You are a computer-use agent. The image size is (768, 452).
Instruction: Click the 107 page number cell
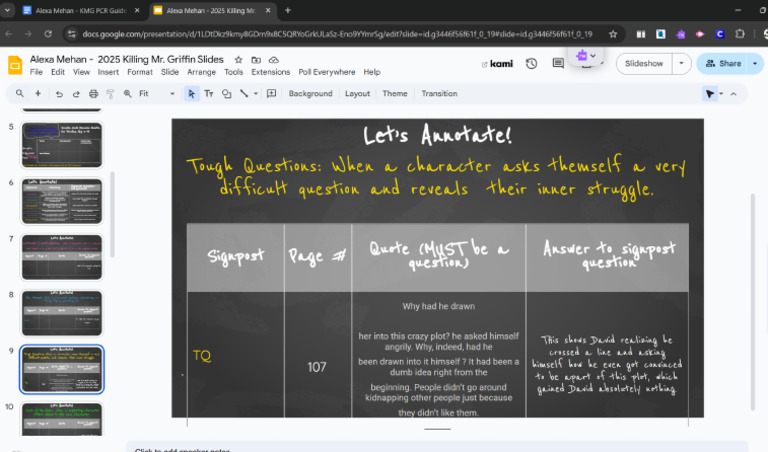[316, 367]
